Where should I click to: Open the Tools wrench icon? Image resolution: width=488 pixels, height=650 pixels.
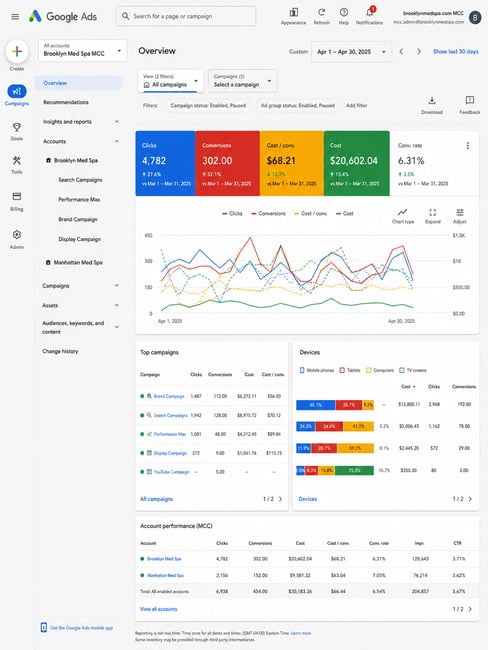(x=17, y=160)
